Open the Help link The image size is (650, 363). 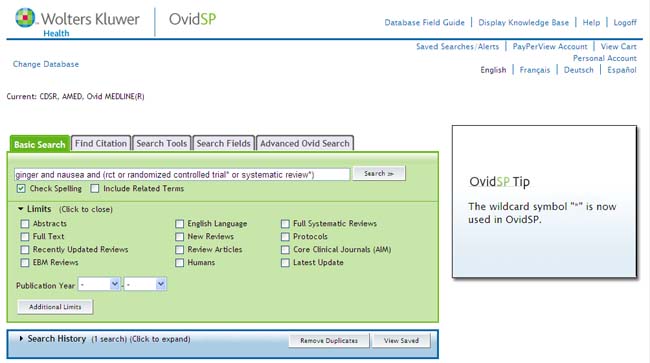point(591,22)
